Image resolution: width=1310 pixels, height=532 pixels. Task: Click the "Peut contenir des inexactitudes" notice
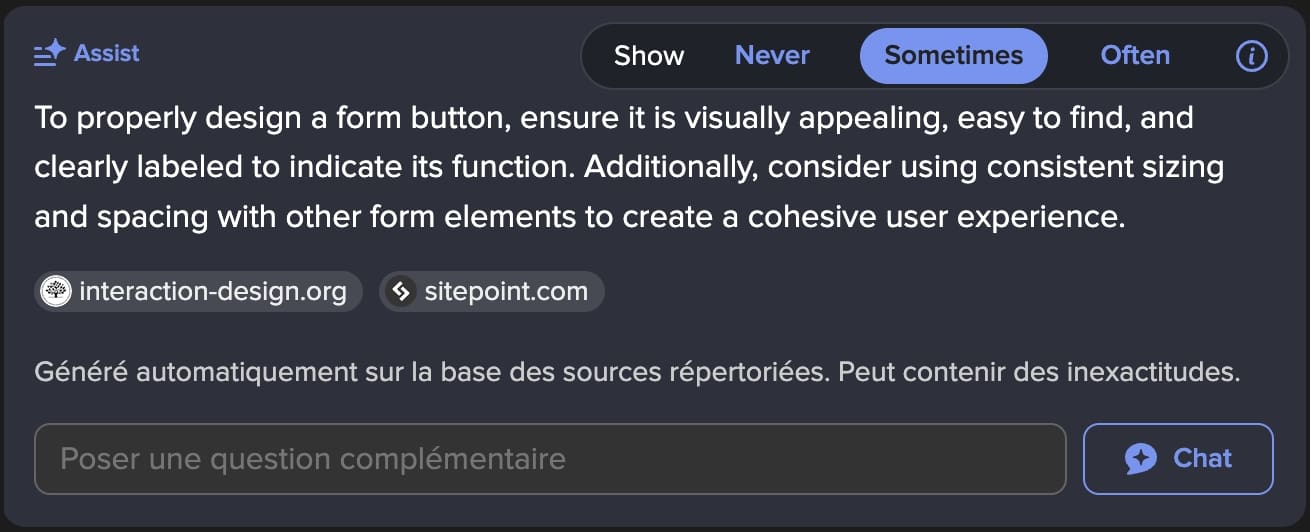point(1039,373)
